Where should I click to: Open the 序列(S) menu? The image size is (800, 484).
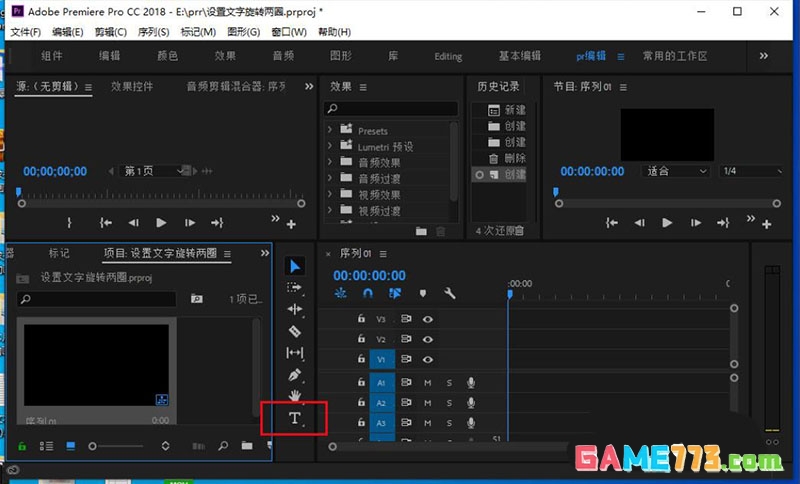153,32
